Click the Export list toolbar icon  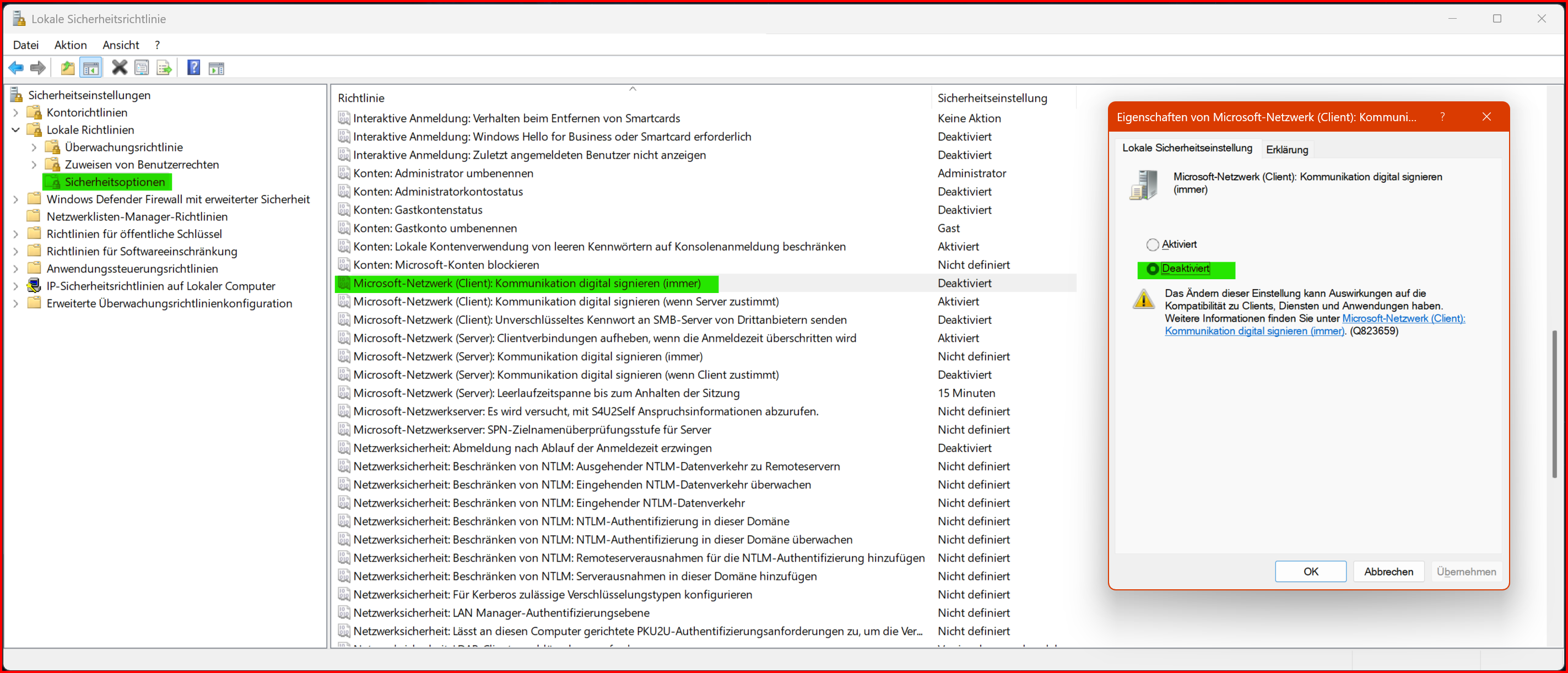click(x=164, y=68)
